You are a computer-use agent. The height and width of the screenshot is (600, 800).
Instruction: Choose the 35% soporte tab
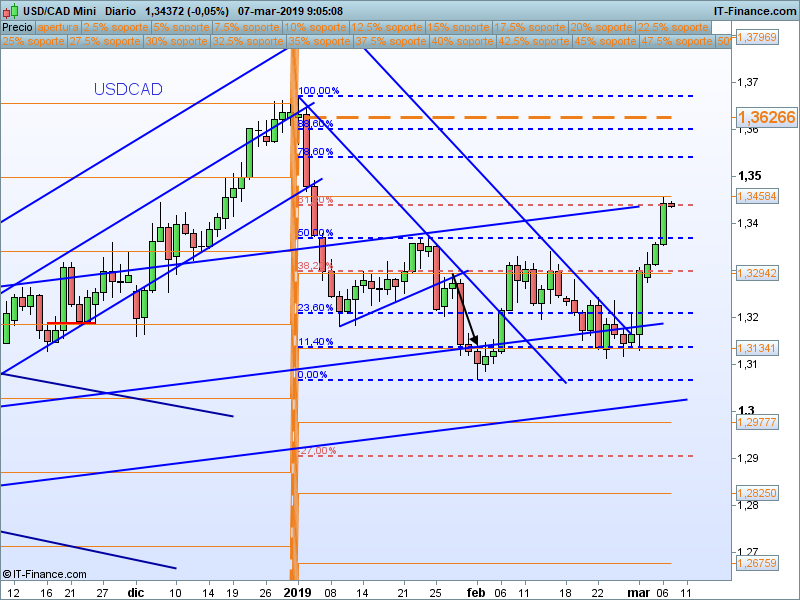[x=319, y=41]
